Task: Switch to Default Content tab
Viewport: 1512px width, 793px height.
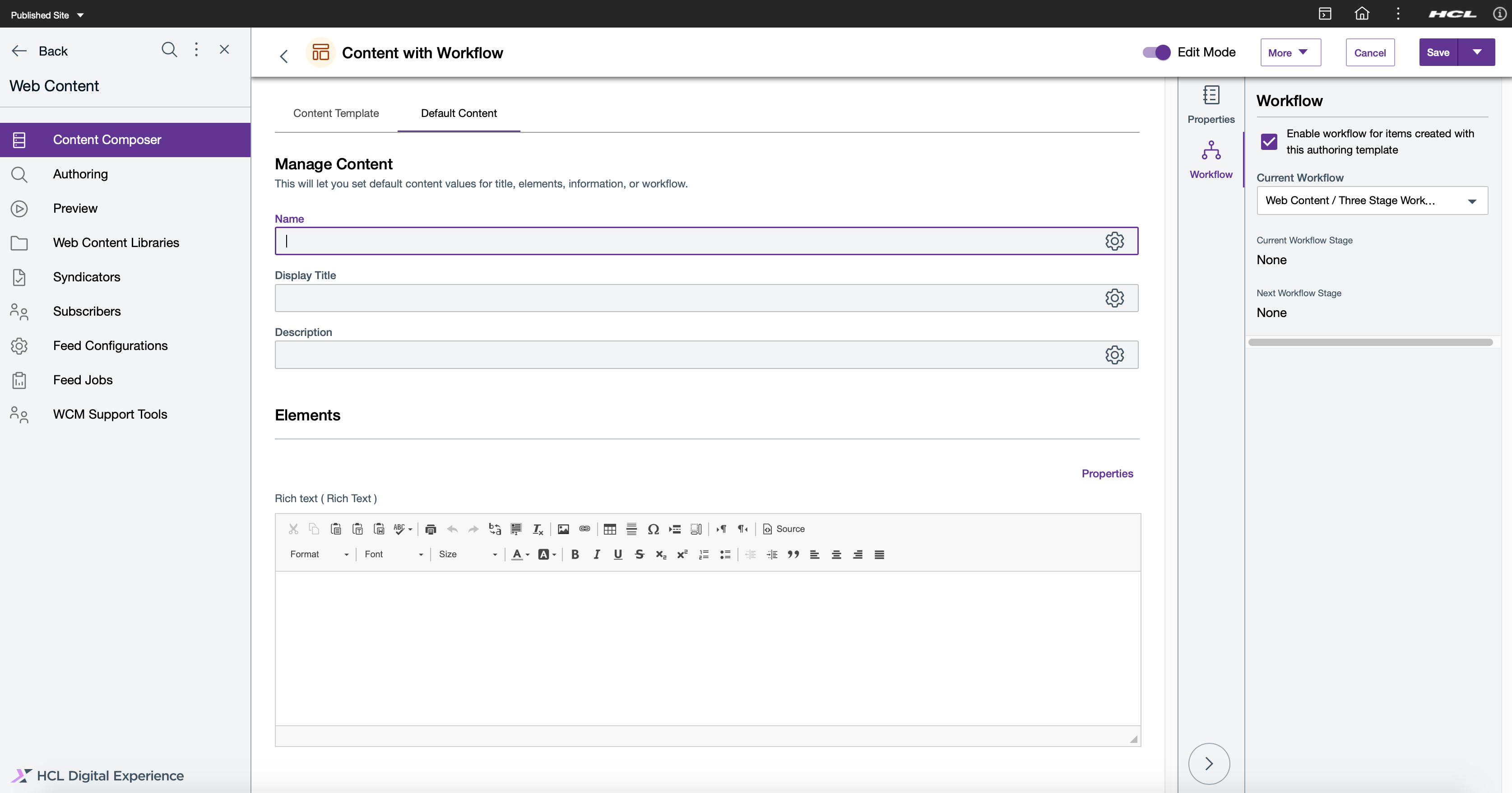Action: point(459,113)
